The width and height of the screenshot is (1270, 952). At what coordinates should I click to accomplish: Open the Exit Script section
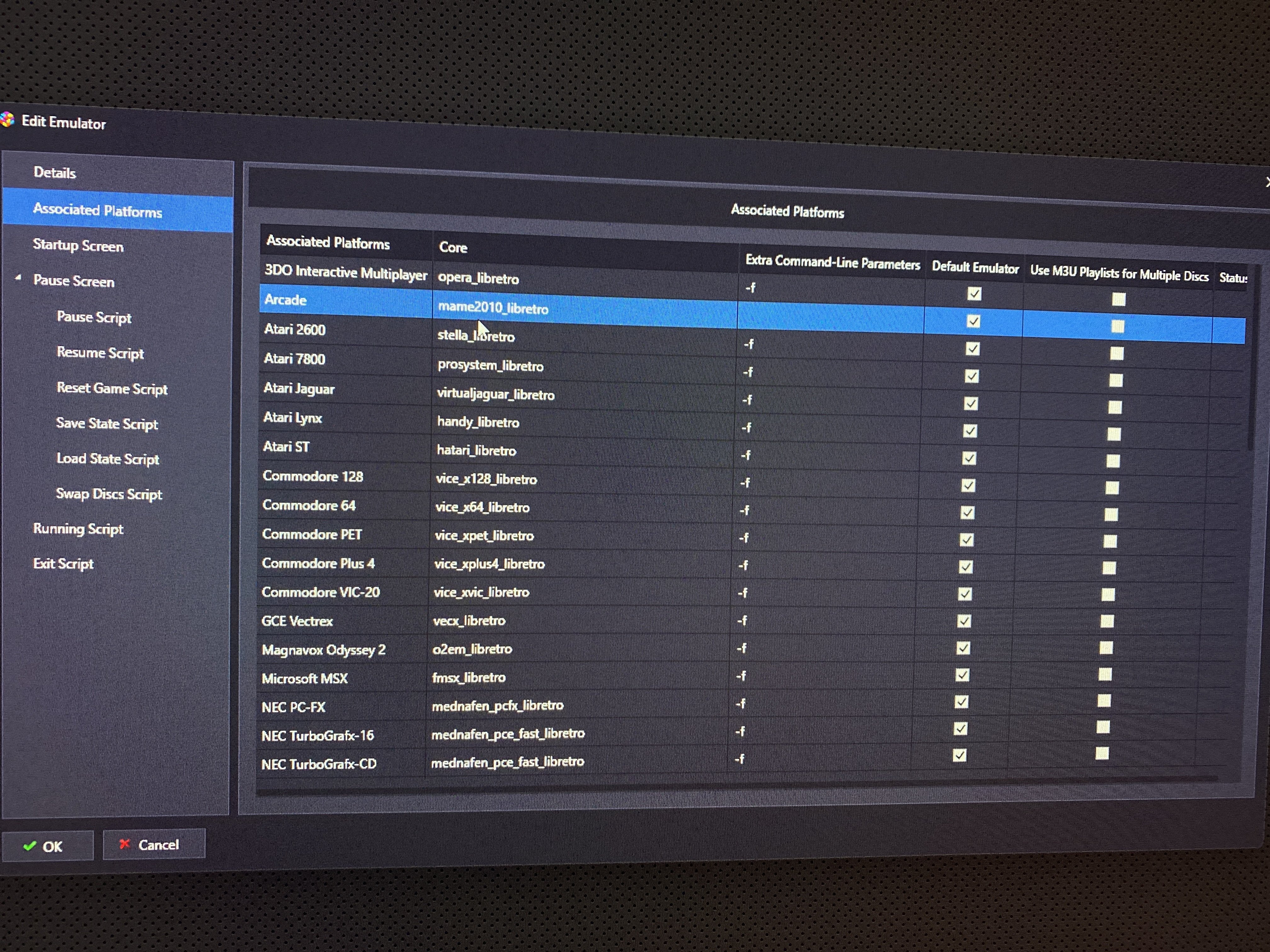(x=63, y=564)
